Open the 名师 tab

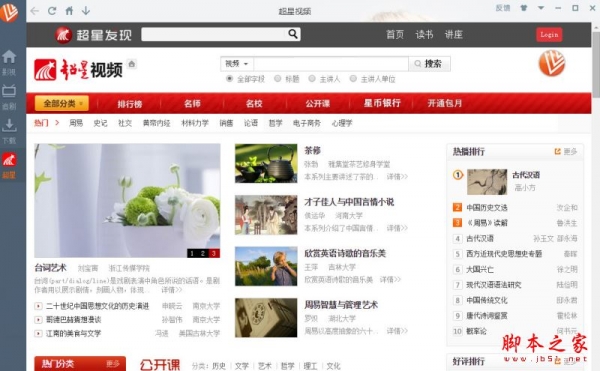point(192,104)
